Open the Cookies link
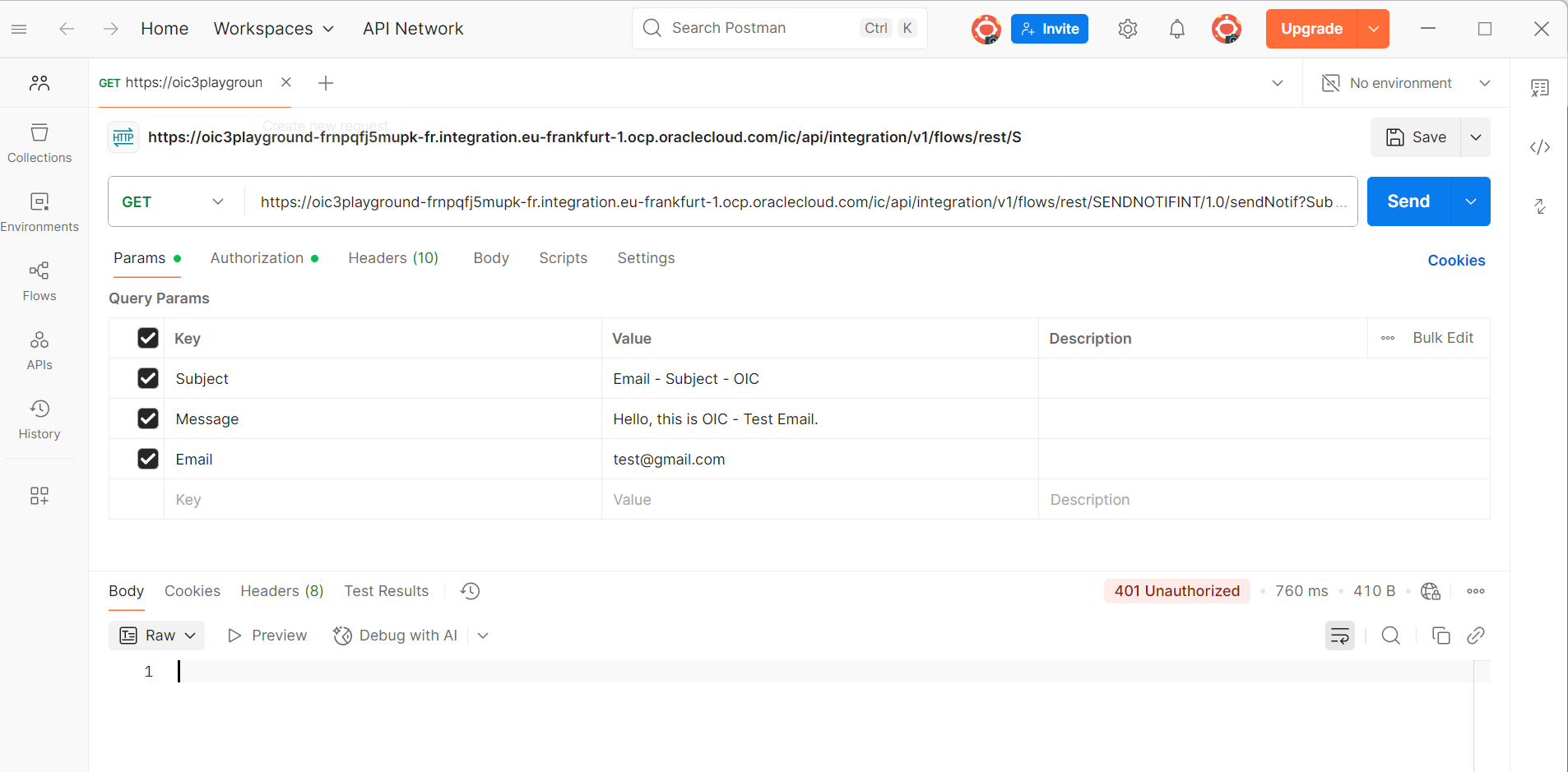The width and height of the screenshot is (1568, 772). tap(1456, 261)
